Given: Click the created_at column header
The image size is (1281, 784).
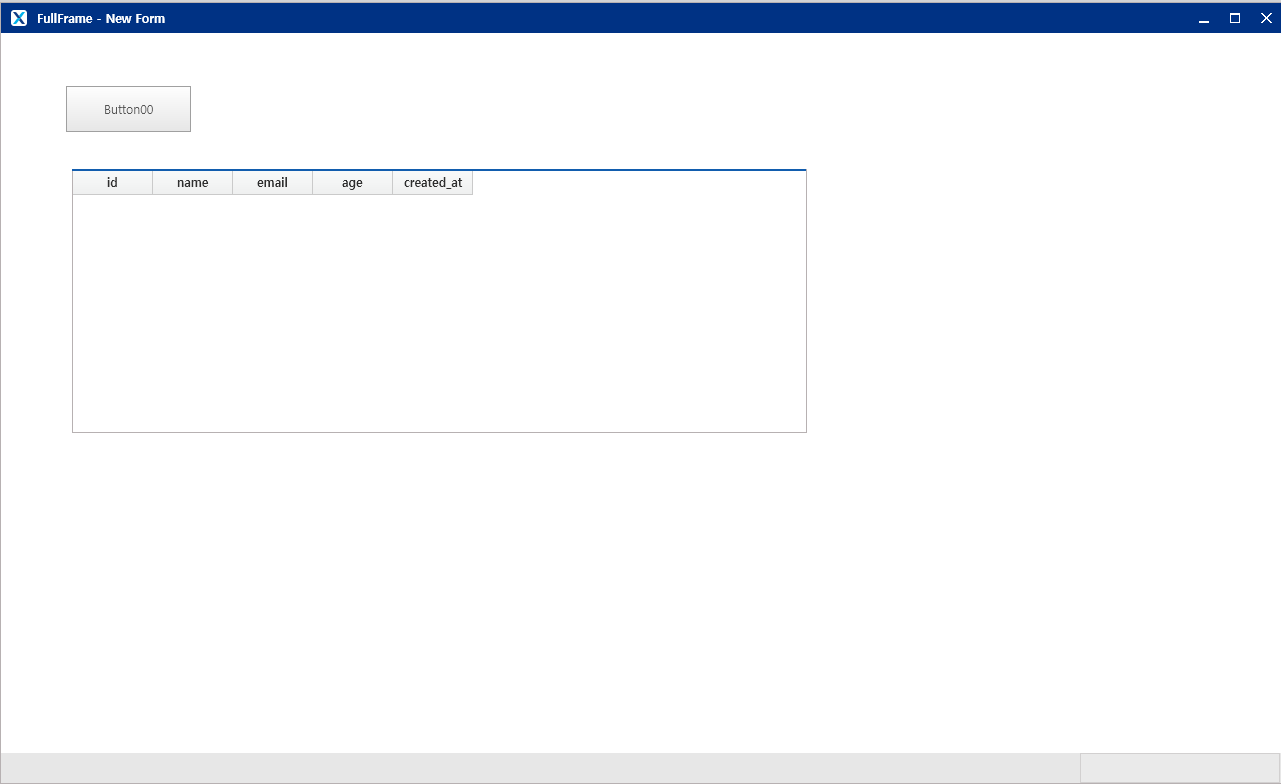Looking at the screenshot, I should coord(432,183).
